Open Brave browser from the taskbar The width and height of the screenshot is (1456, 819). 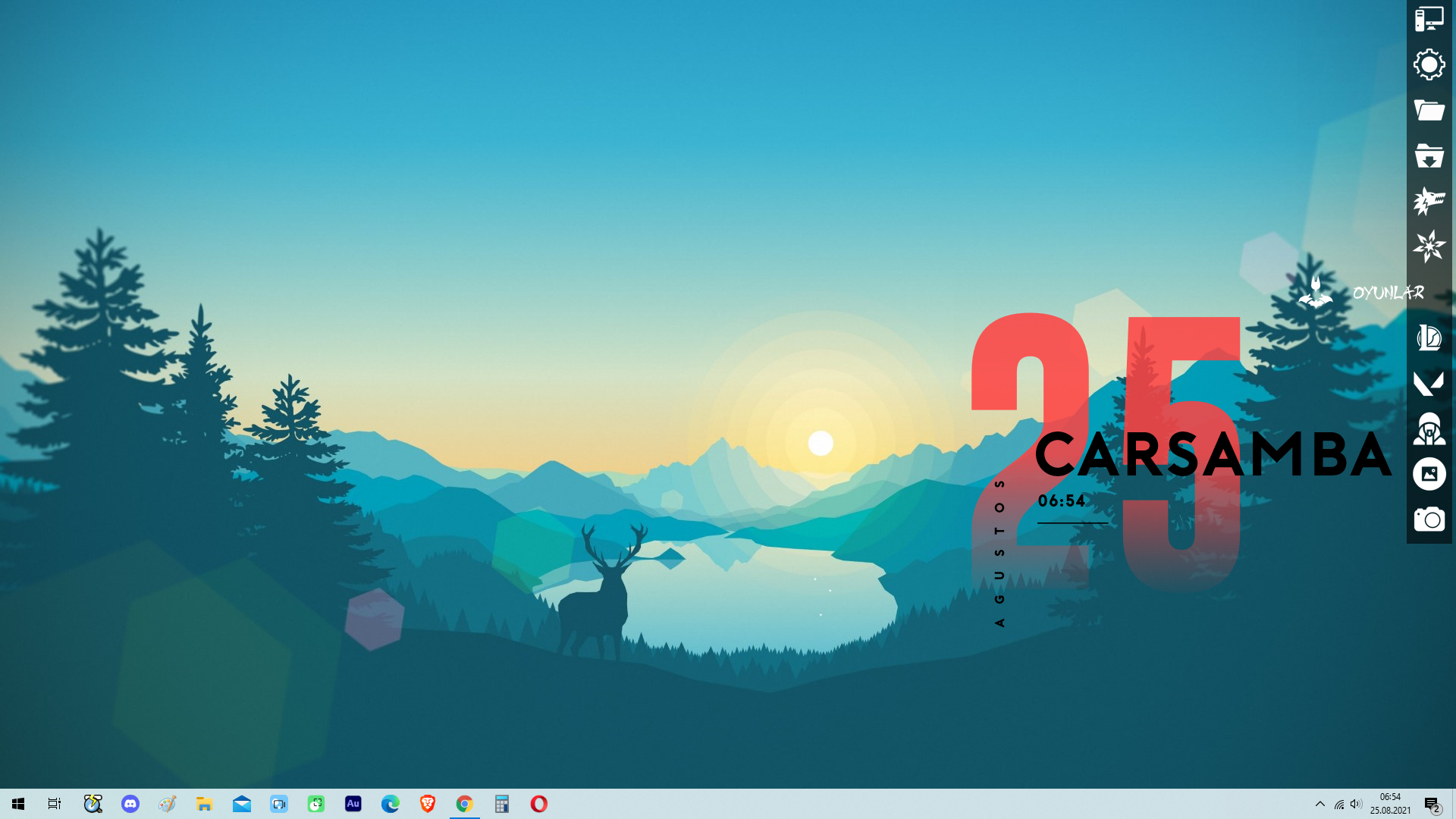(x=428, y=804)
